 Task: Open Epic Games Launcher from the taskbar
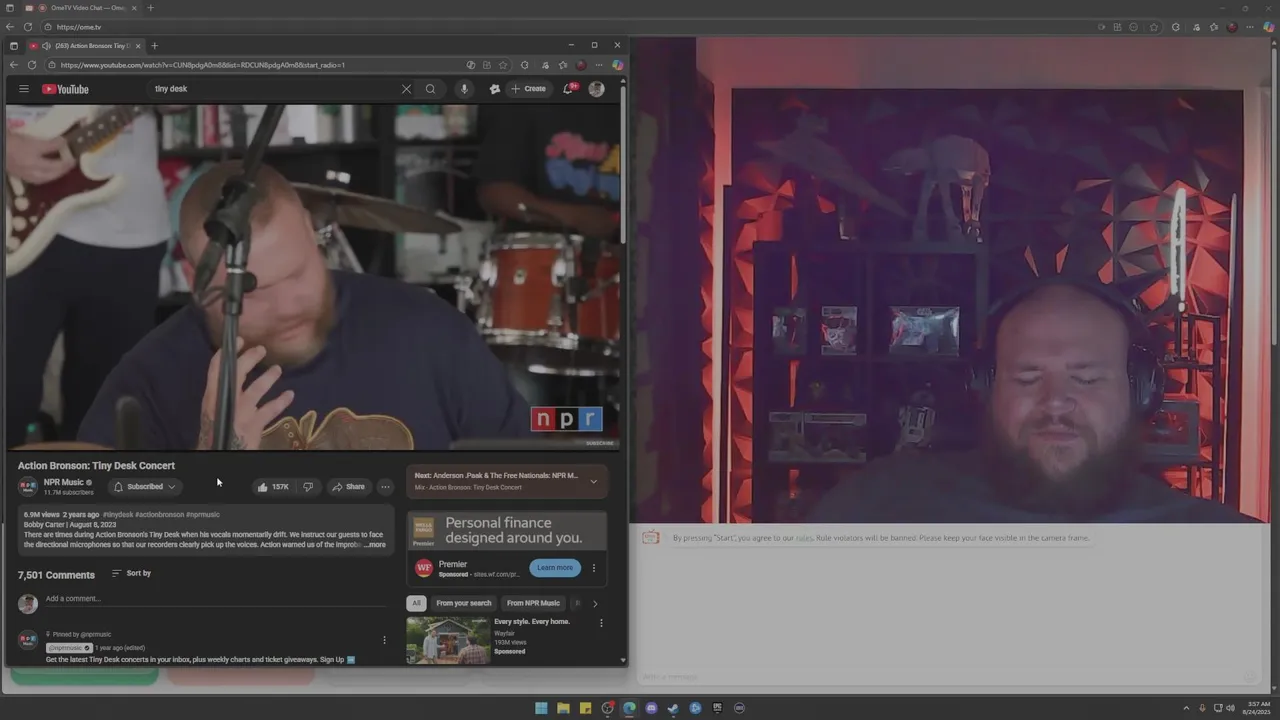pos(717,708)
